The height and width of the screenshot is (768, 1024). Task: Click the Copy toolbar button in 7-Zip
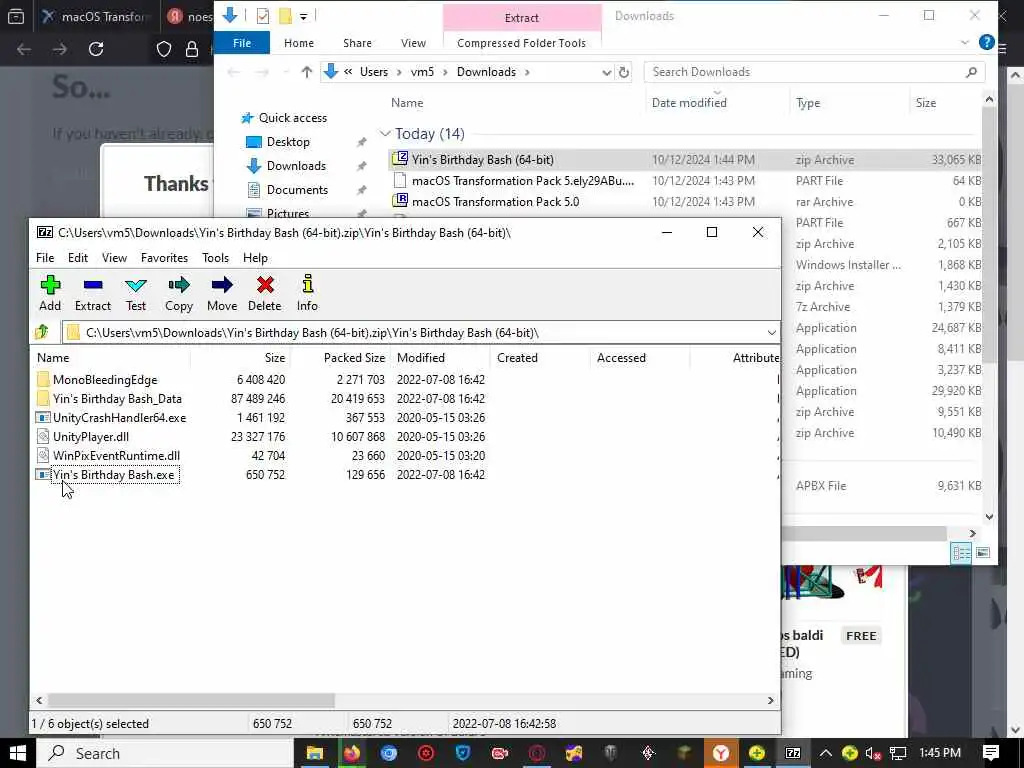pyautogui.click(x=178, y=293)
